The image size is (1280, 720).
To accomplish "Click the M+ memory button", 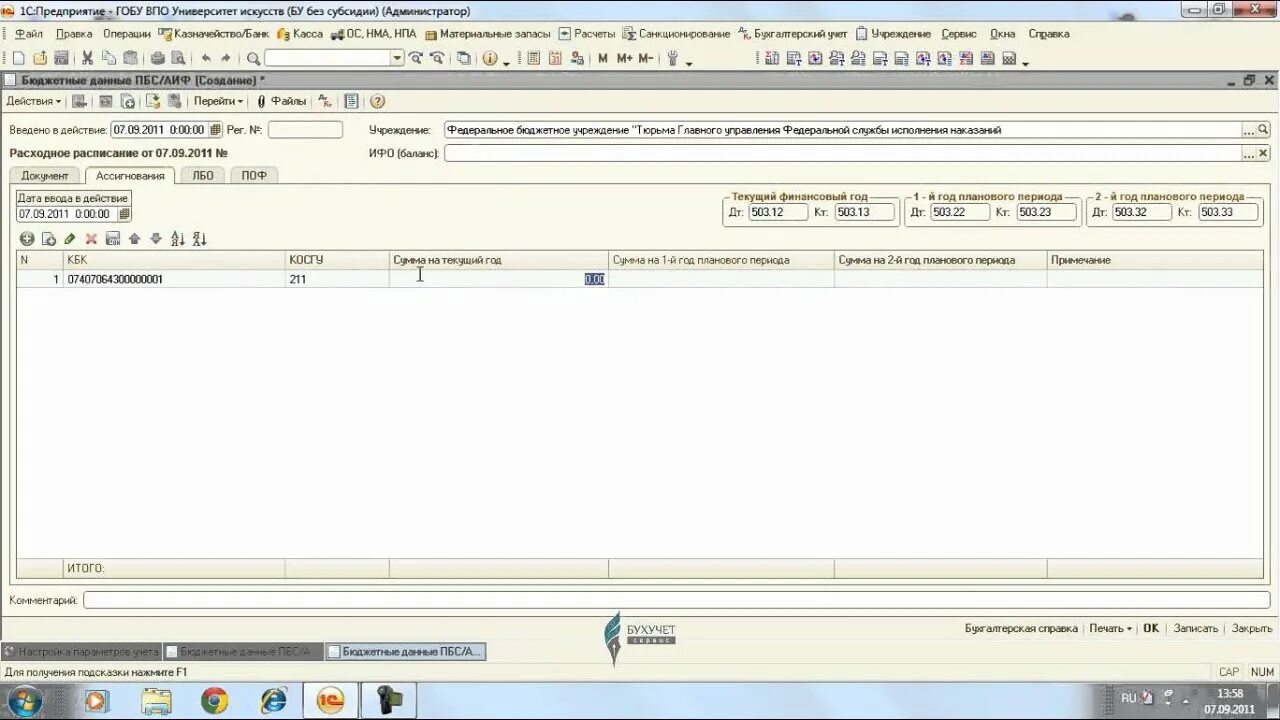I will [624, 58].
